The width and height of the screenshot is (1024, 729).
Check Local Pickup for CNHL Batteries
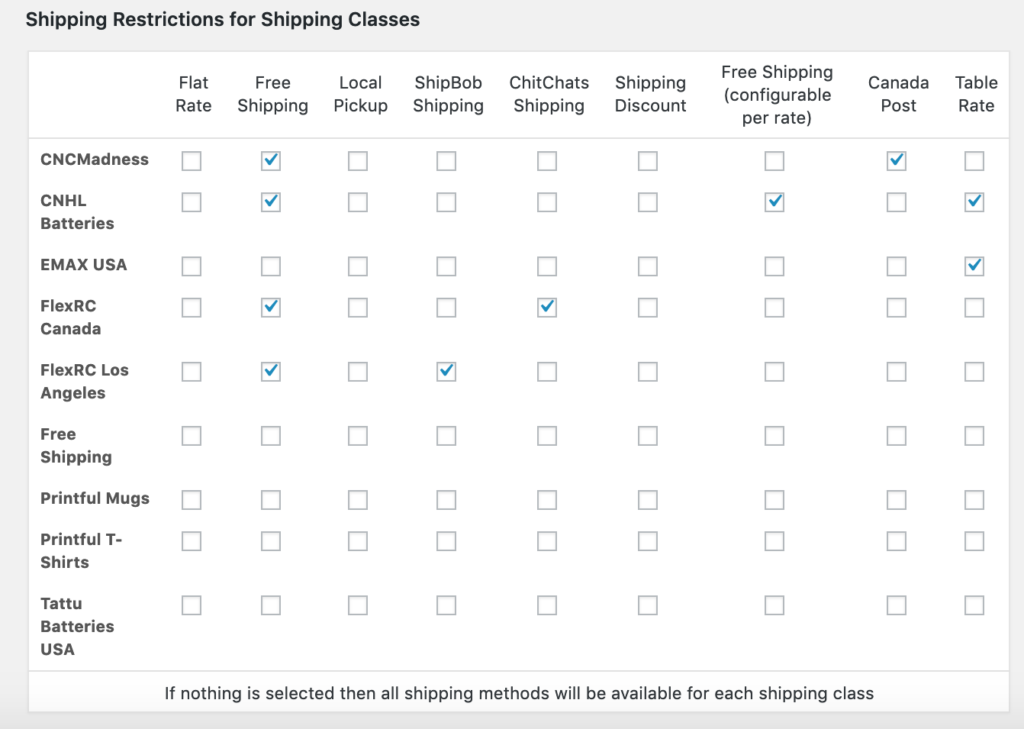tap(358, 202)
